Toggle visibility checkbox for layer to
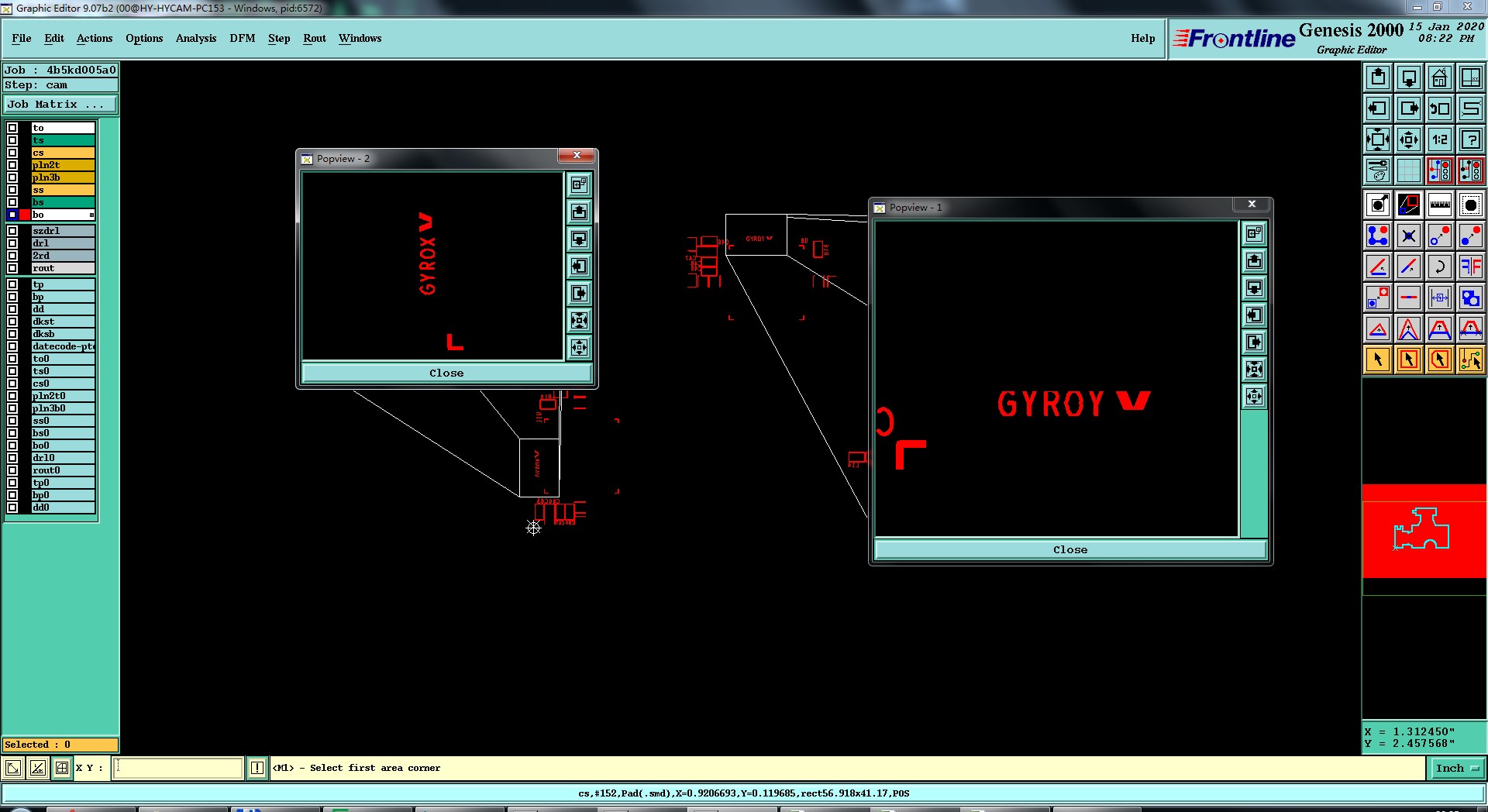1488x812 pixels. click(12, 128)
